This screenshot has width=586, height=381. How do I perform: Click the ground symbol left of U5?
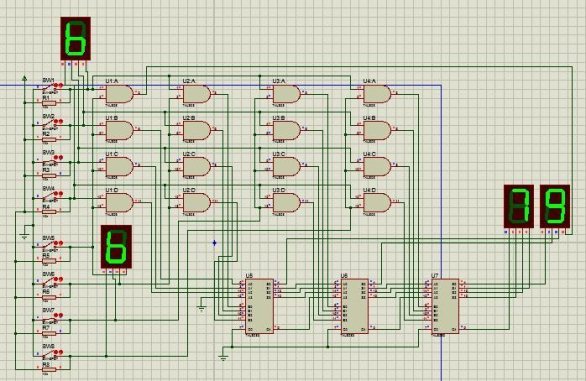[202, 308]
